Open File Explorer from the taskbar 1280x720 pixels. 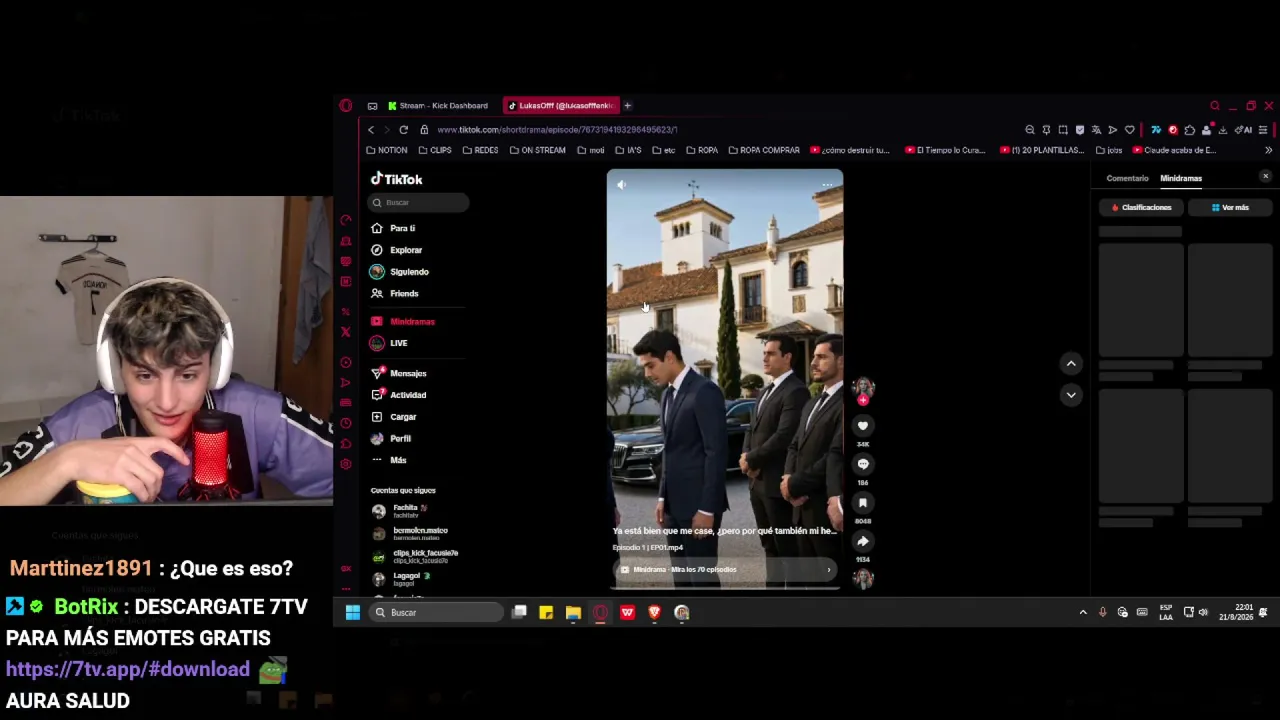pyautogui.click(x=573, y=613)
